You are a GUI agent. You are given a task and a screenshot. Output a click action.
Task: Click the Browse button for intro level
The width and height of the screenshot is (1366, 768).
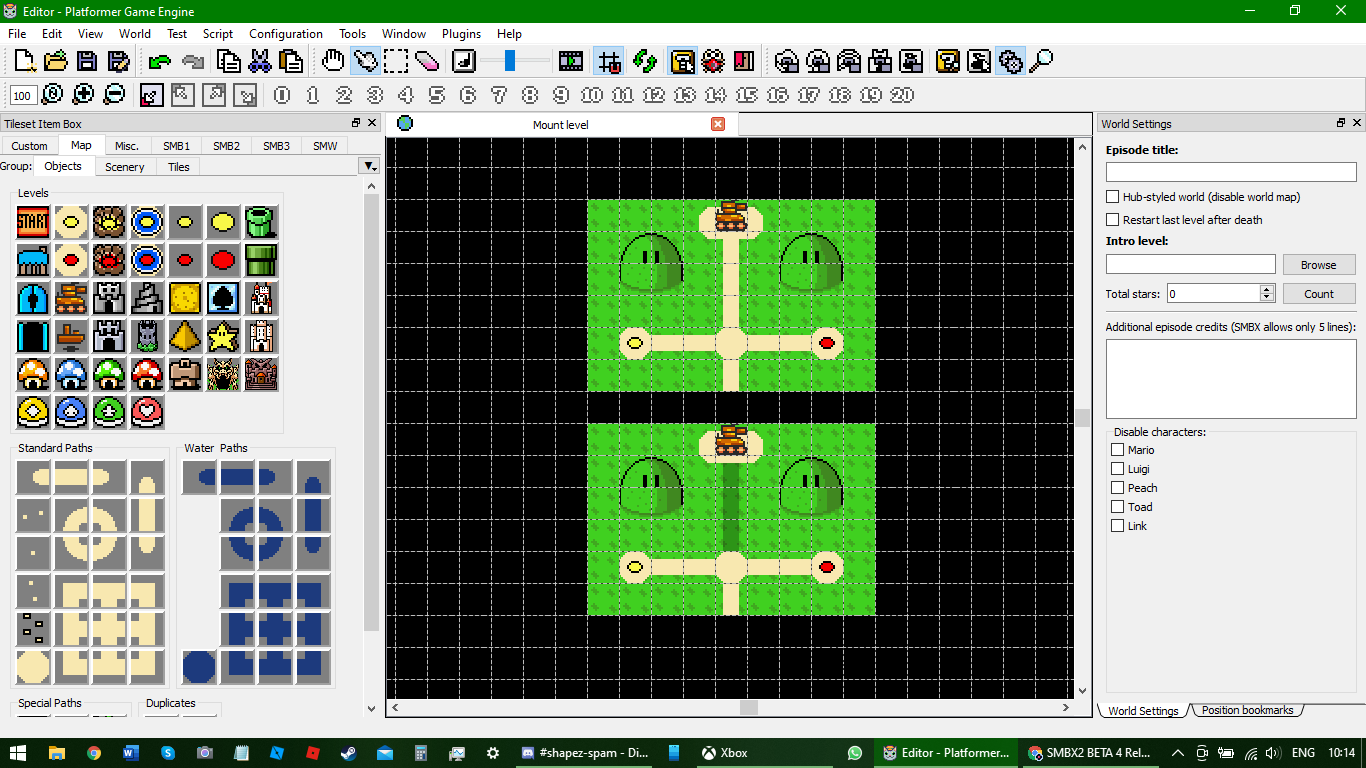(x=1318, y=265)
